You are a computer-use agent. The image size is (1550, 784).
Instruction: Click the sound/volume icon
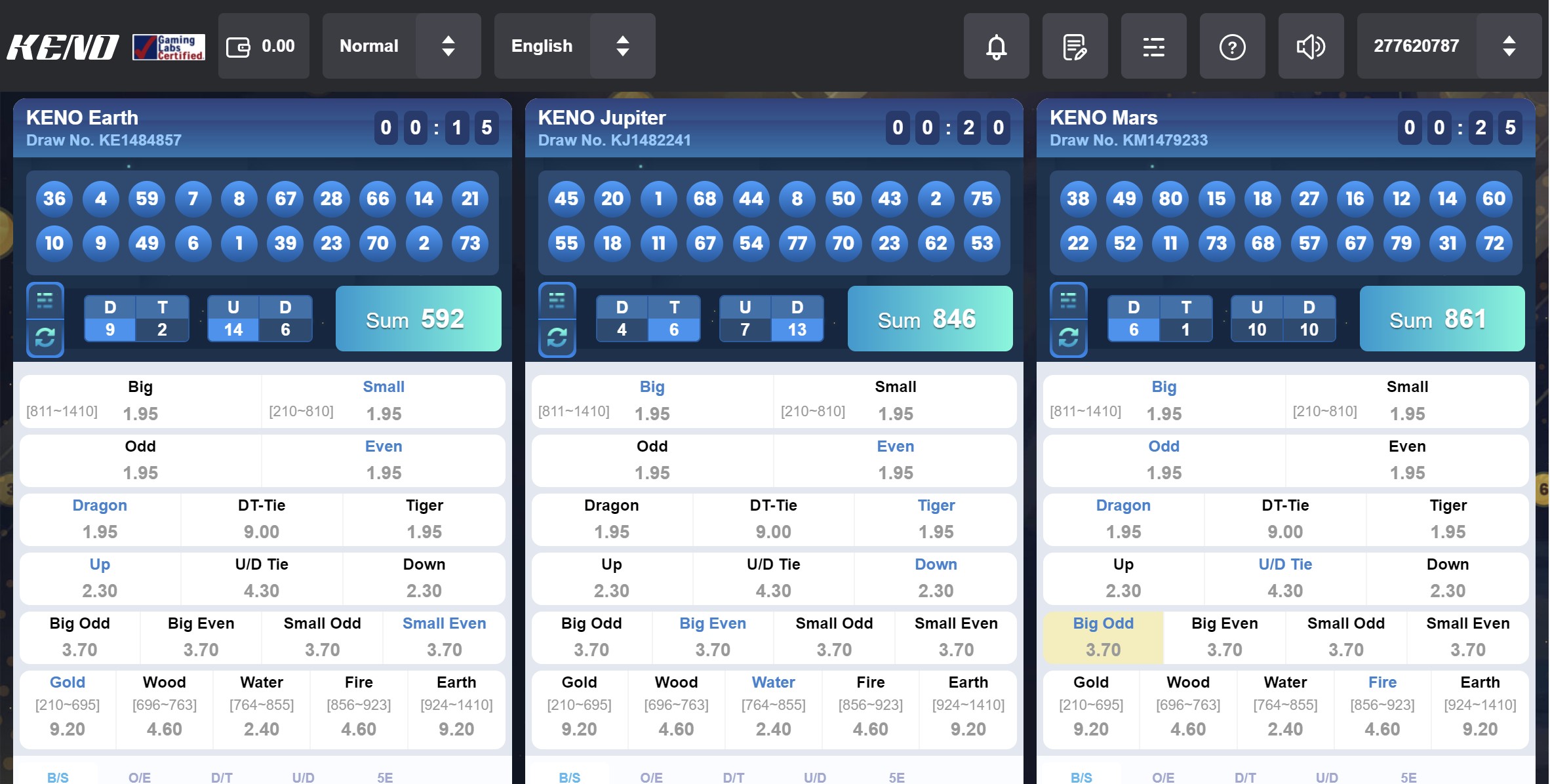pos(1311,45)
